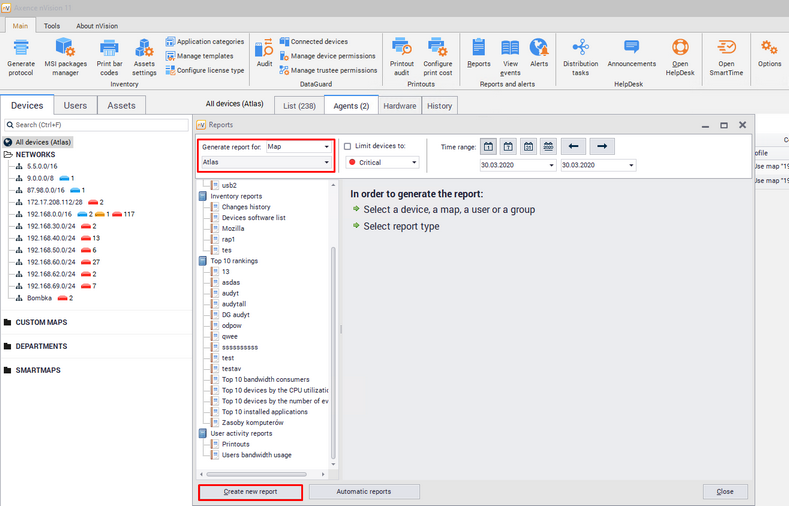Open the Atlas map selection dropdown
789x506 pixels.
pyautogui.click(x=265, y=162)
